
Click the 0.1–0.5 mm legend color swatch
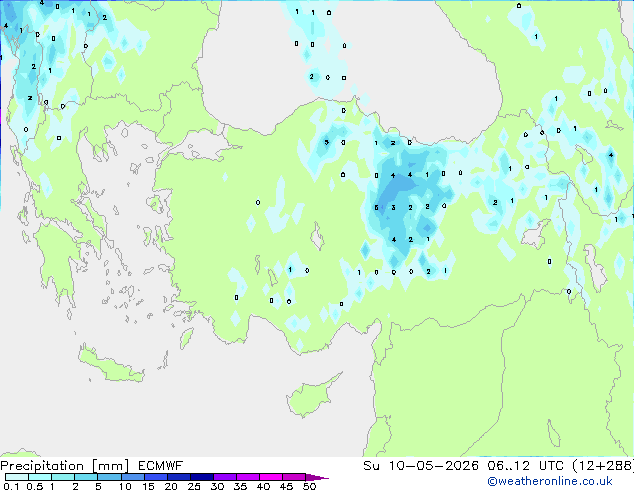17,477
